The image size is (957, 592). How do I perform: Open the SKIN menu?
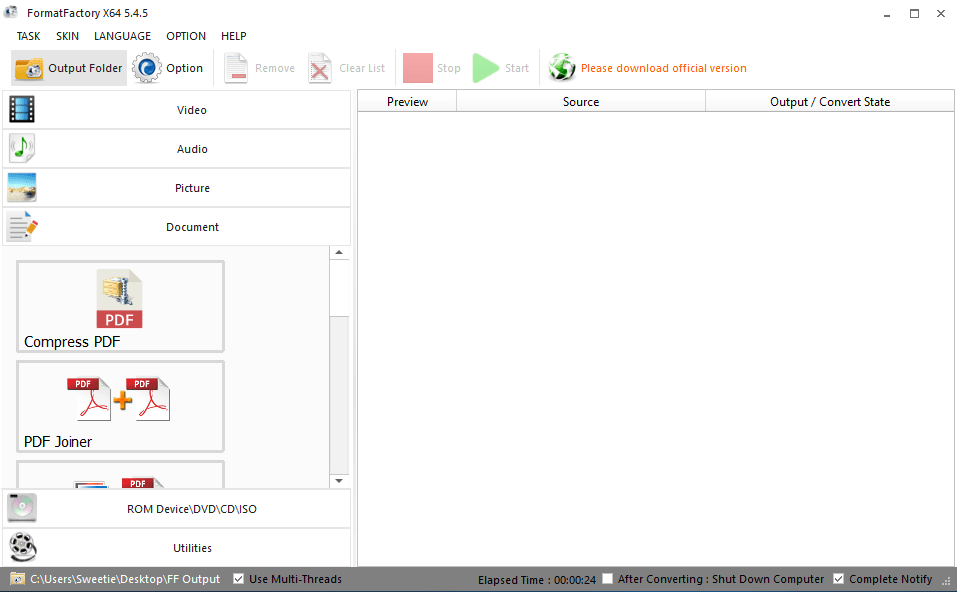[x=67, y=36]
